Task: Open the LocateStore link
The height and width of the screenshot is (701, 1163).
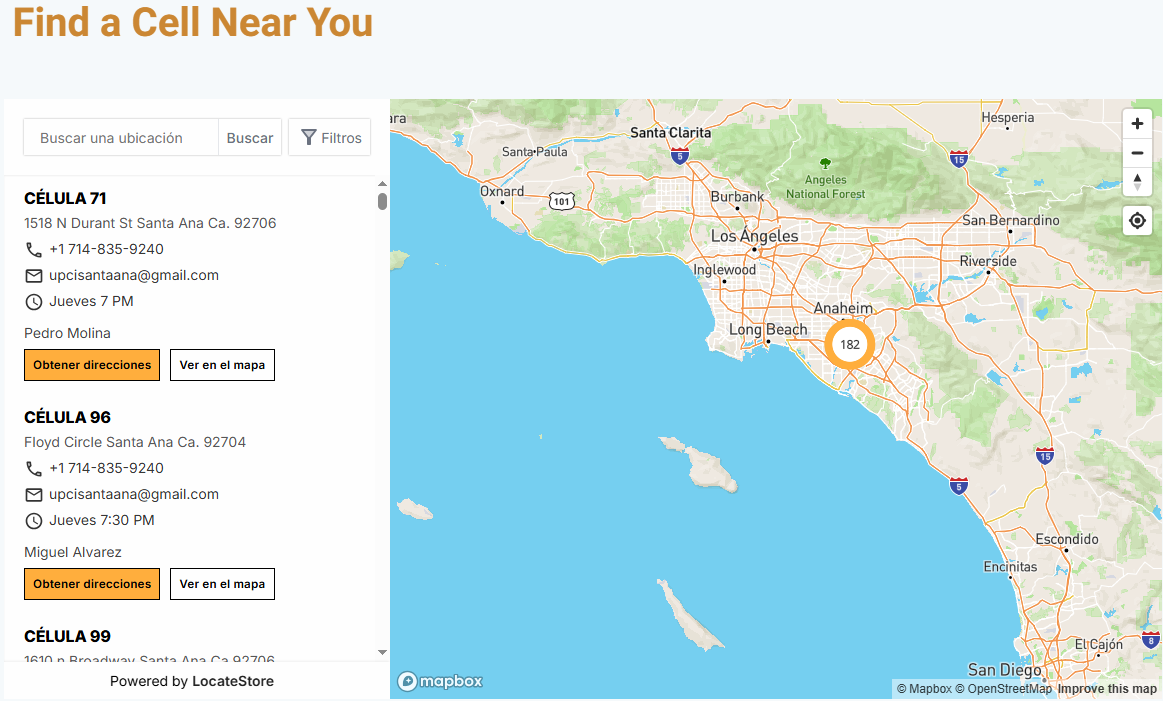Action: click(233, 682)
